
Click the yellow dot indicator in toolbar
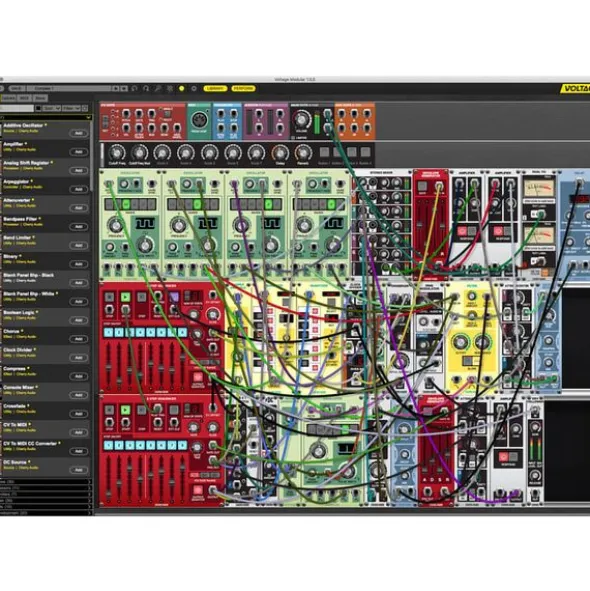(x=182, y=89)
